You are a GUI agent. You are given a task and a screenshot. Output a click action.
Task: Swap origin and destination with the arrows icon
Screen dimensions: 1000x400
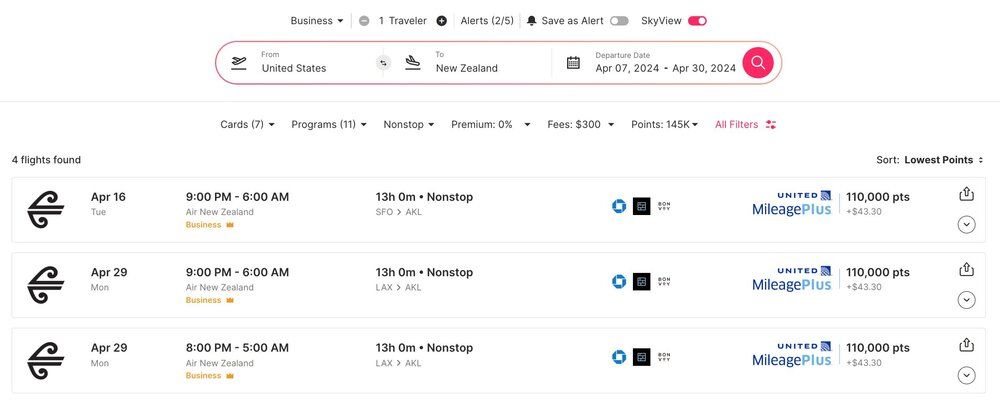pos(382,63)
